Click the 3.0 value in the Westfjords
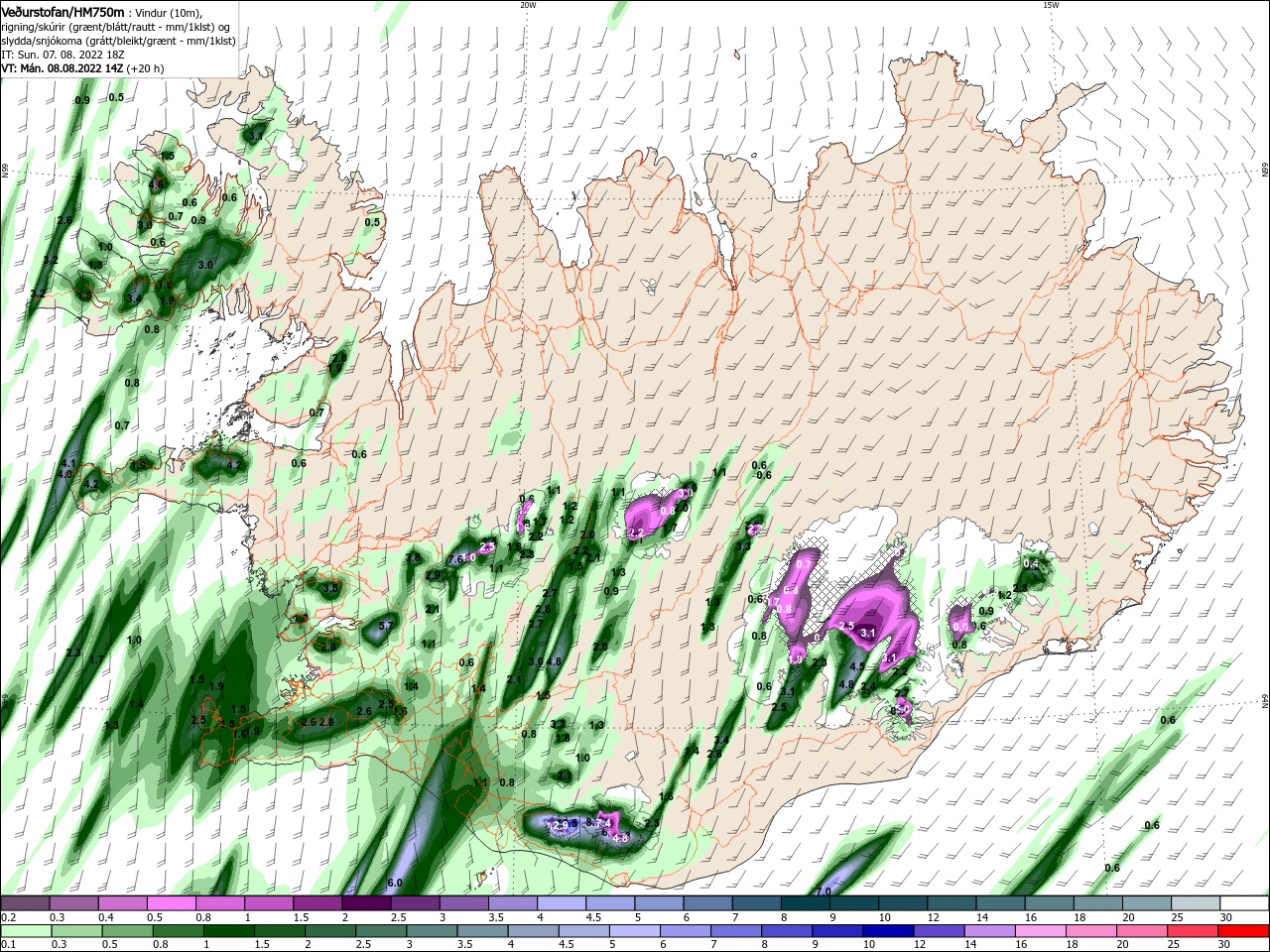The width and height of the screenshot is (1270, 952). tap(205, 265)
